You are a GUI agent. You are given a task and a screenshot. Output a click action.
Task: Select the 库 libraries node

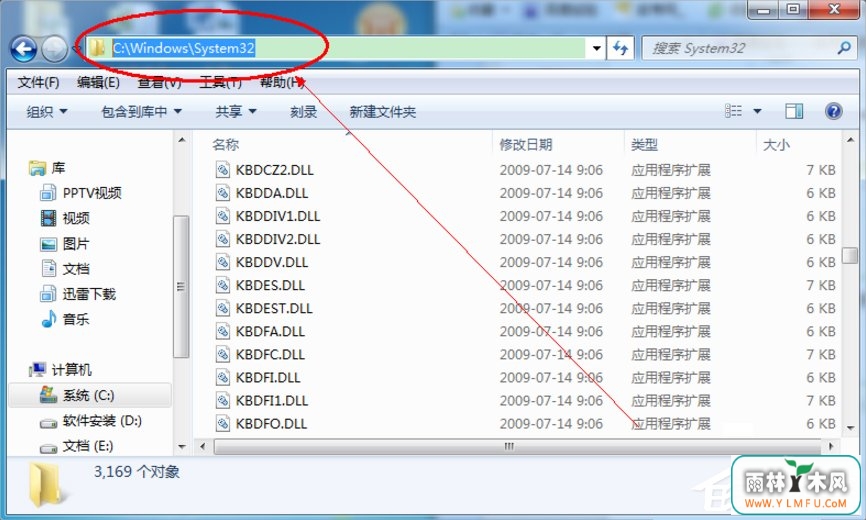47,168
